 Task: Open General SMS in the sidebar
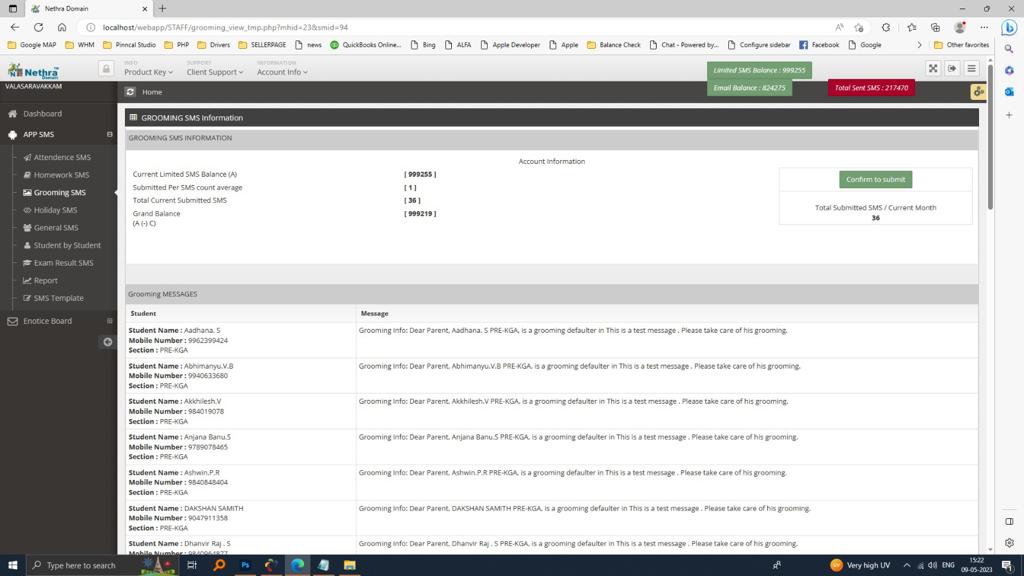pos(51,228)
